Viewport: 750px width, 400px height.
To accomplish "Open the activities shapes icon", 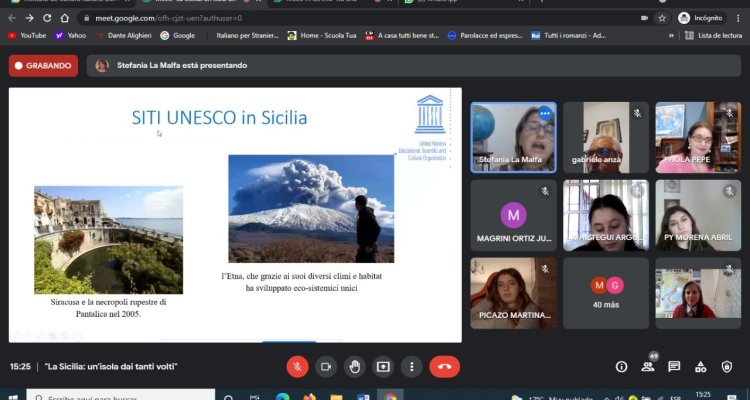I will point(700,367).
